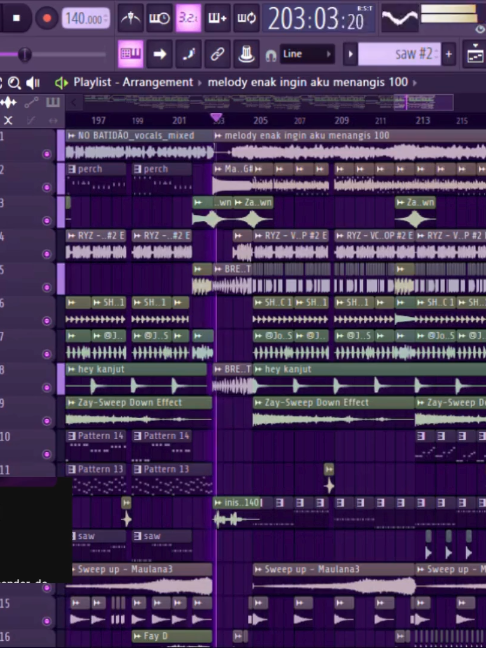This screenshot has height=648, width=486.
Task: Click the Playlist - Arrangement breadcrumb
Action: tap(133, 82)
